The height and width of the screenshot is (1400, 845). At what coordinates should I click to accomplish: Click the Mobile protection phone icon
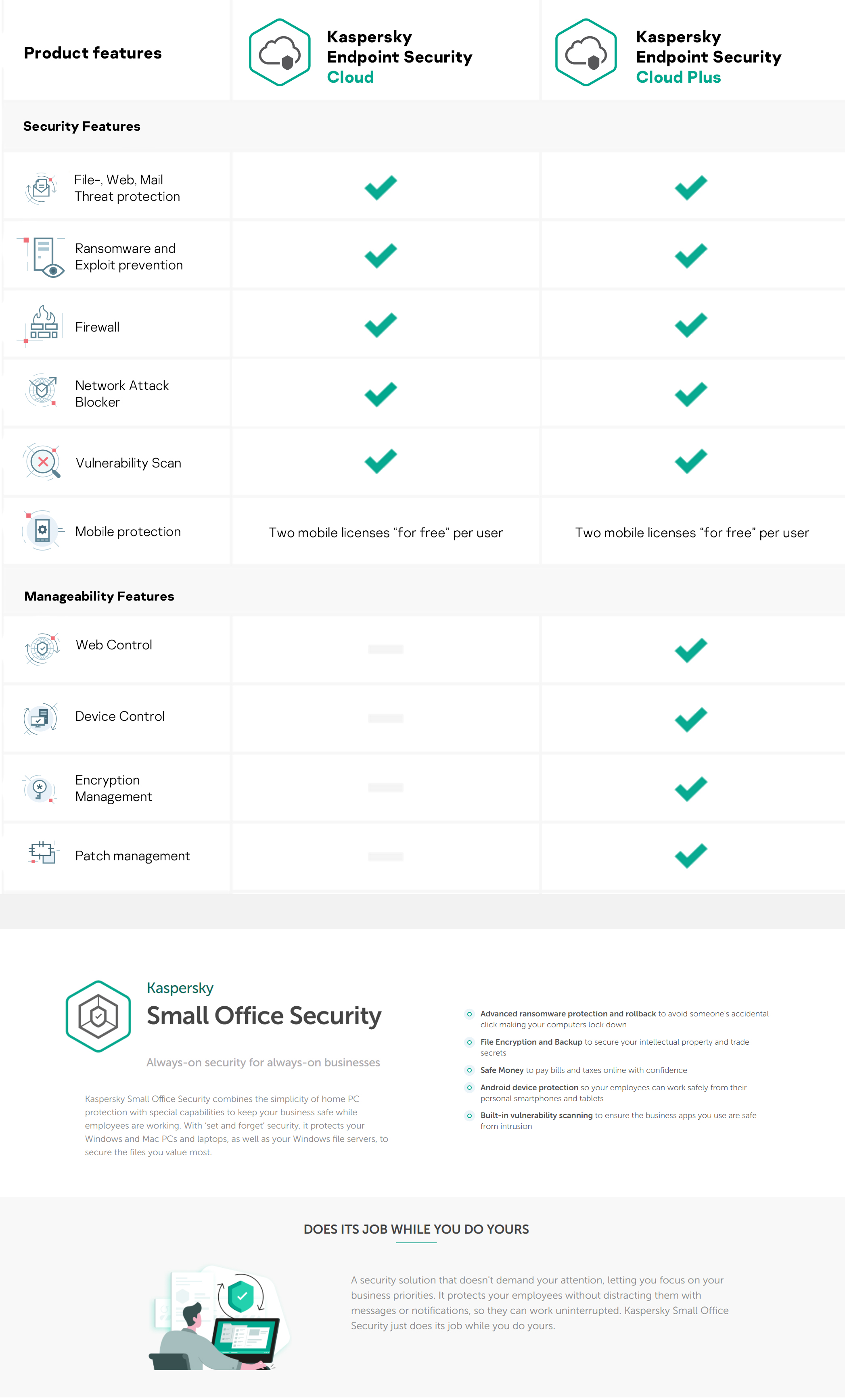(43, 531)
